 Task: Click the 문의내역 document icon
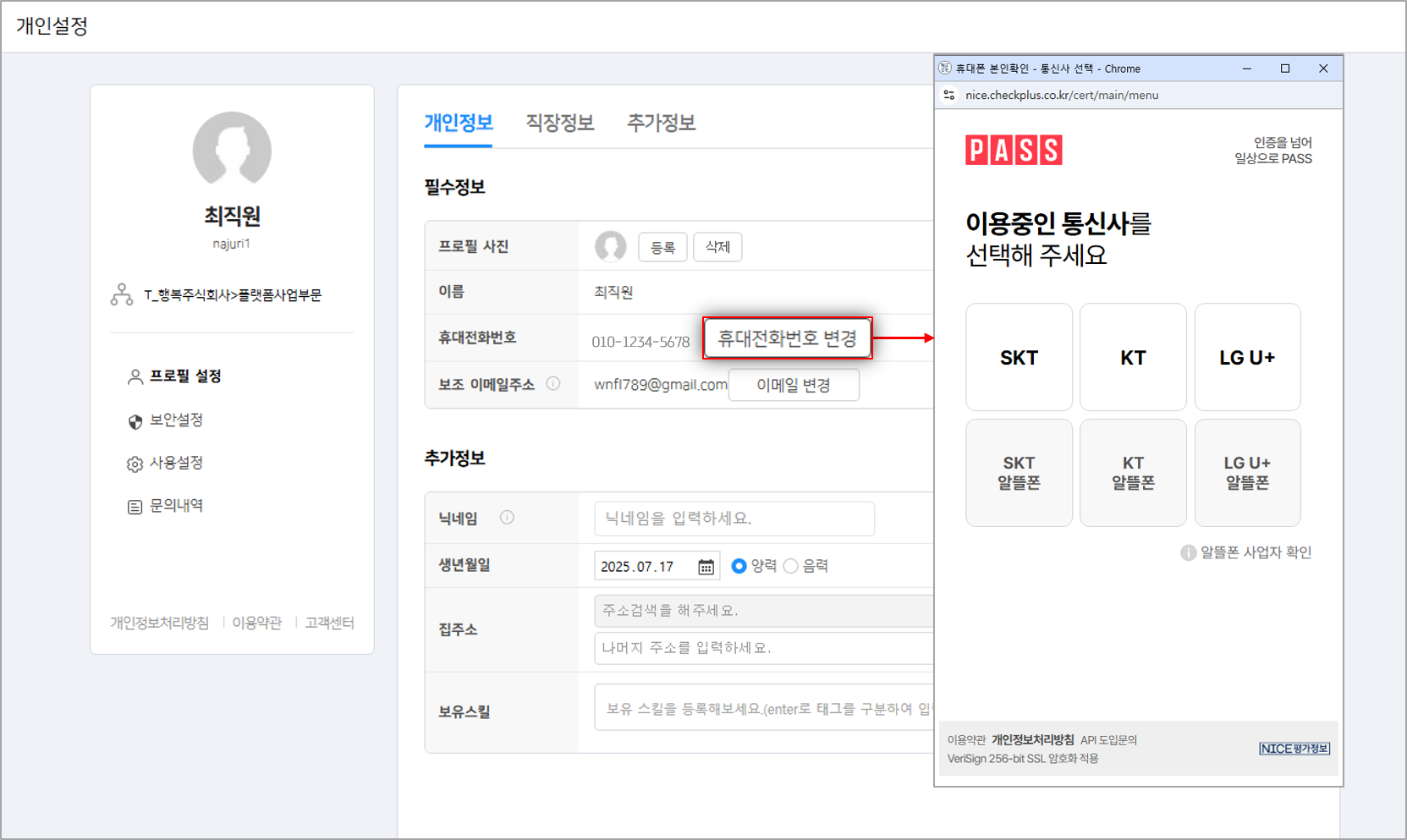pos(135,505)
